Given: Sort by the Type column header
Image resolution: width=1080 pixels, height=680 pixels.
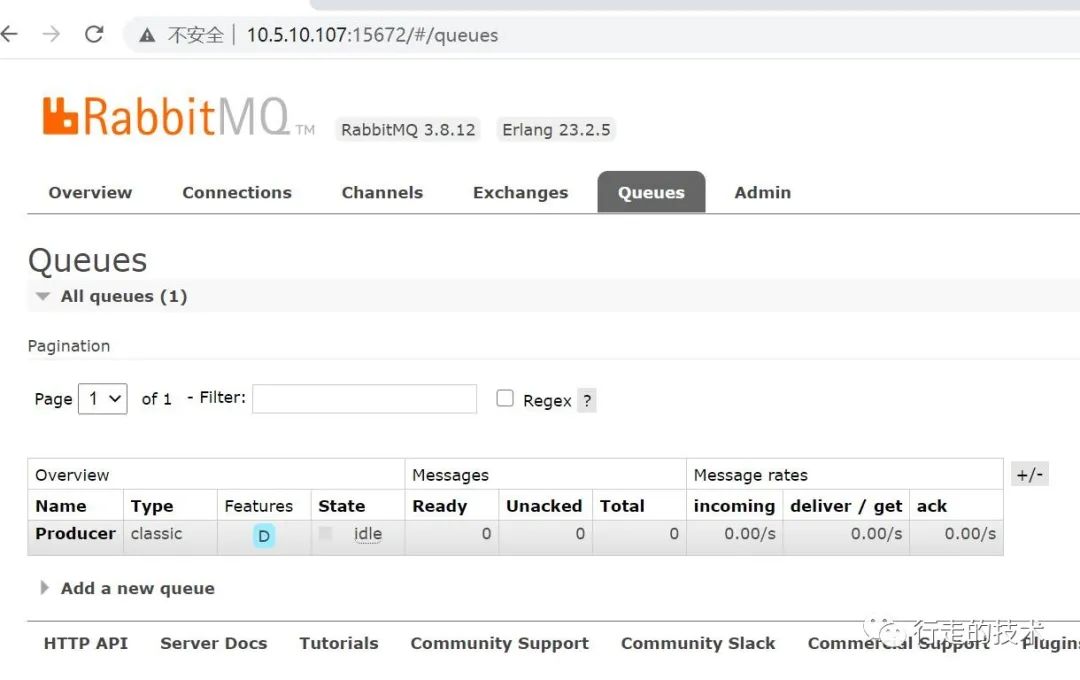Looking at the screenshot, I should 152,506.
